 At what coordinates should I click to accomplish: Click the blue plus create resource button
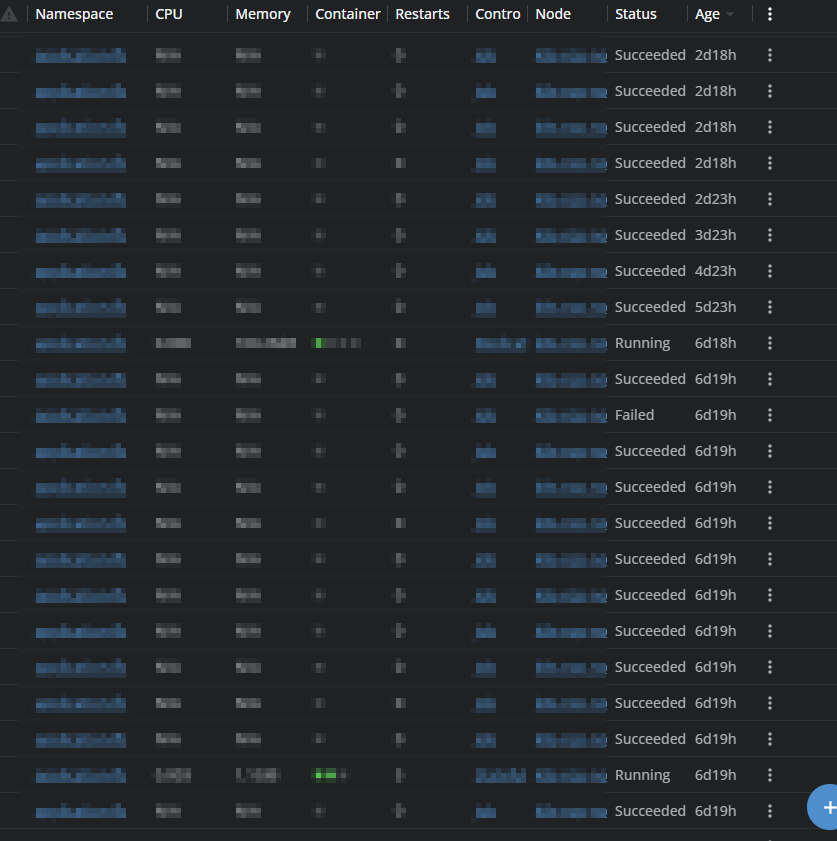pos(825,808)
